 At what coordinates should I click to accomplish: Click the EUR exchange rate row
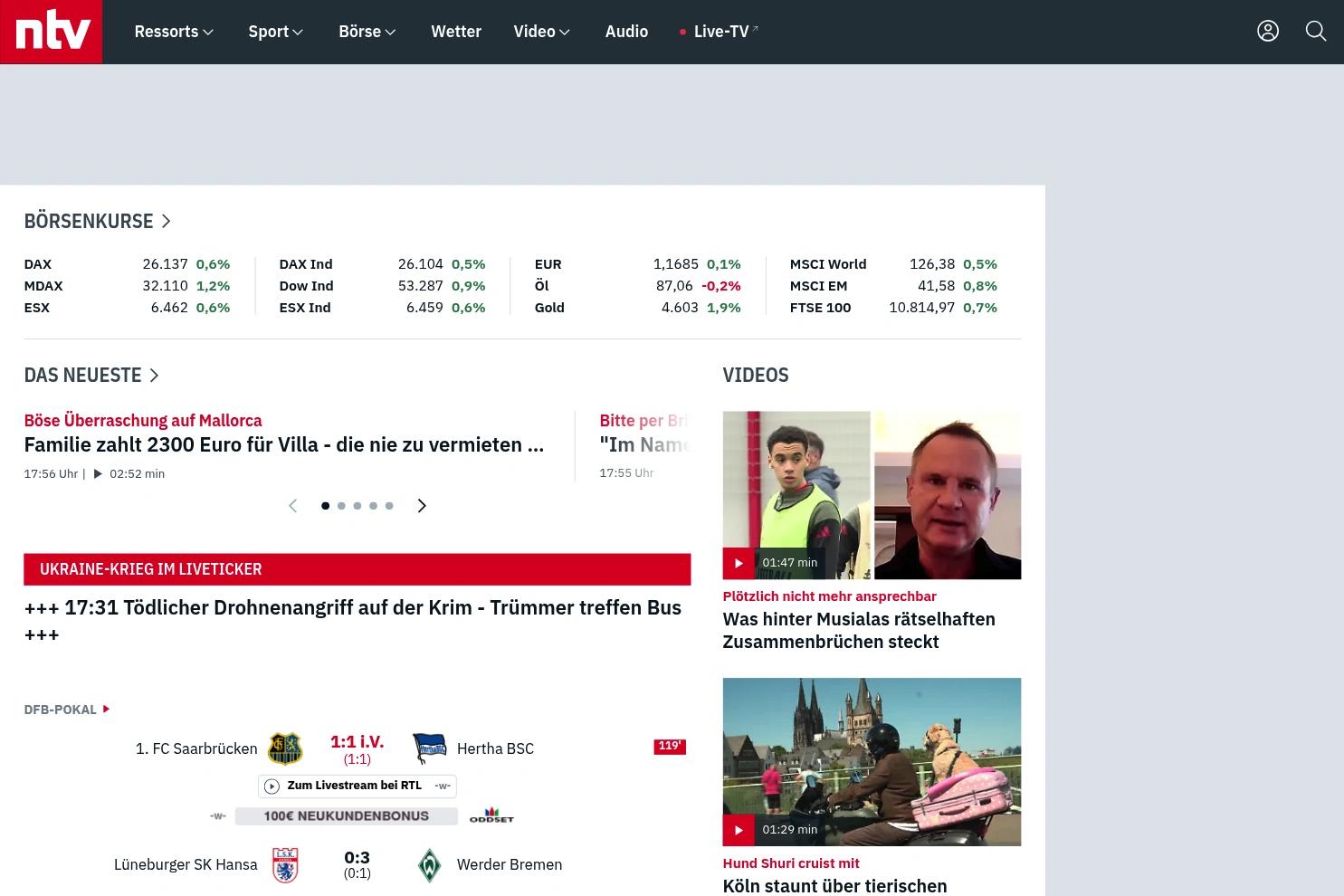pos(637,264)
